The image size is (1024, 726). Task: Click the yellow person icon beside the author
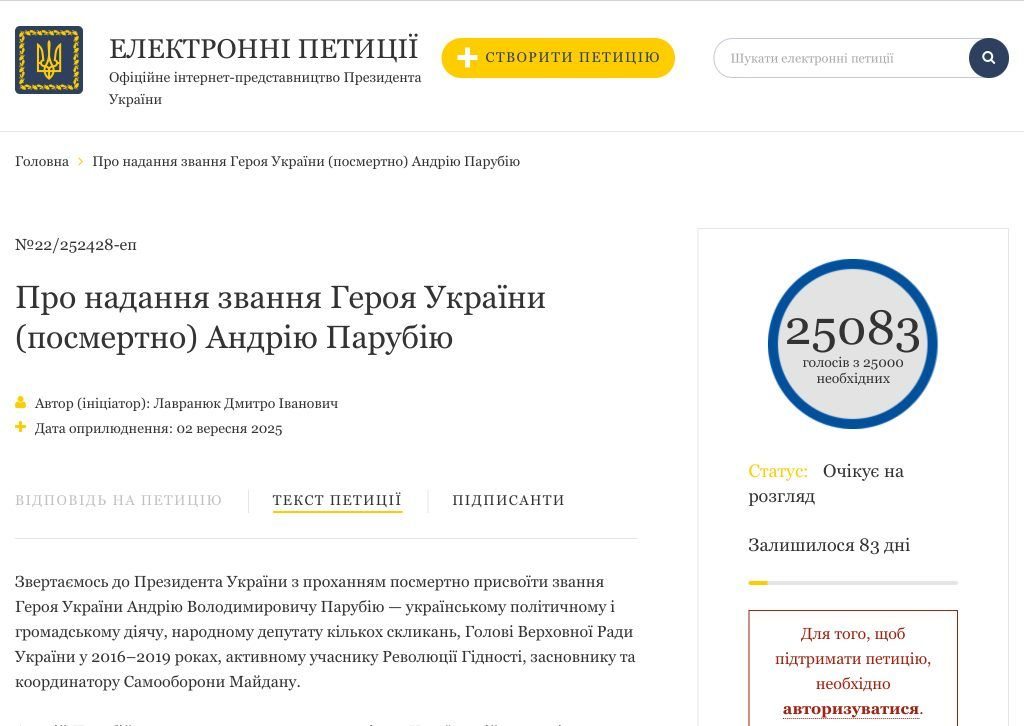click(21, 403)
